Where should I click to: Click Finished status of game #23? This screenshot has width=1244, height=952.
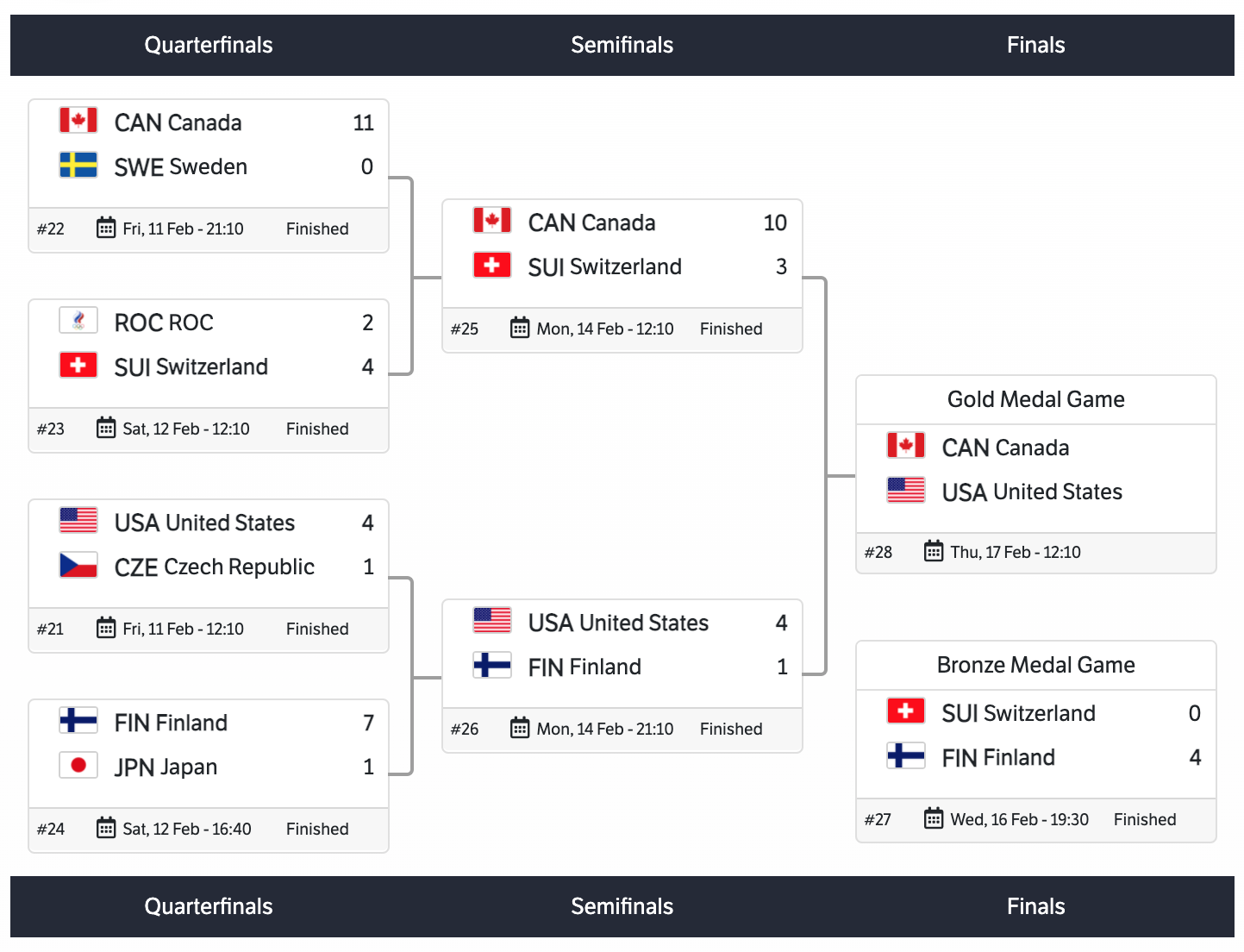(317, 429)
